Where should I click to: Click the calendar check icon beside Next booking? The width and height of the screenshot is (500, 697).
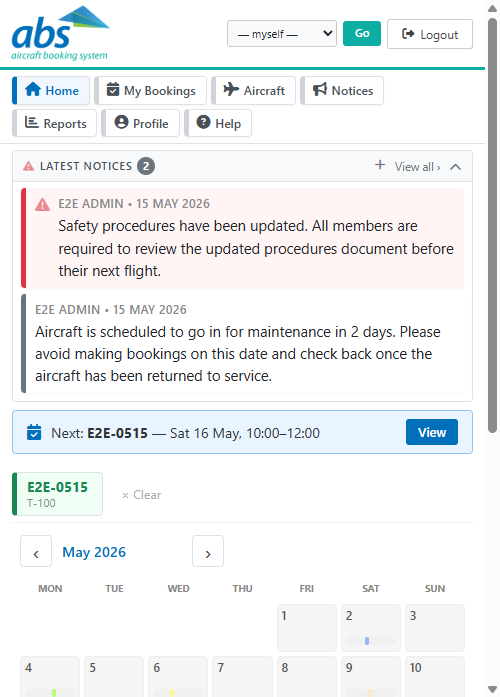point(34,433)
